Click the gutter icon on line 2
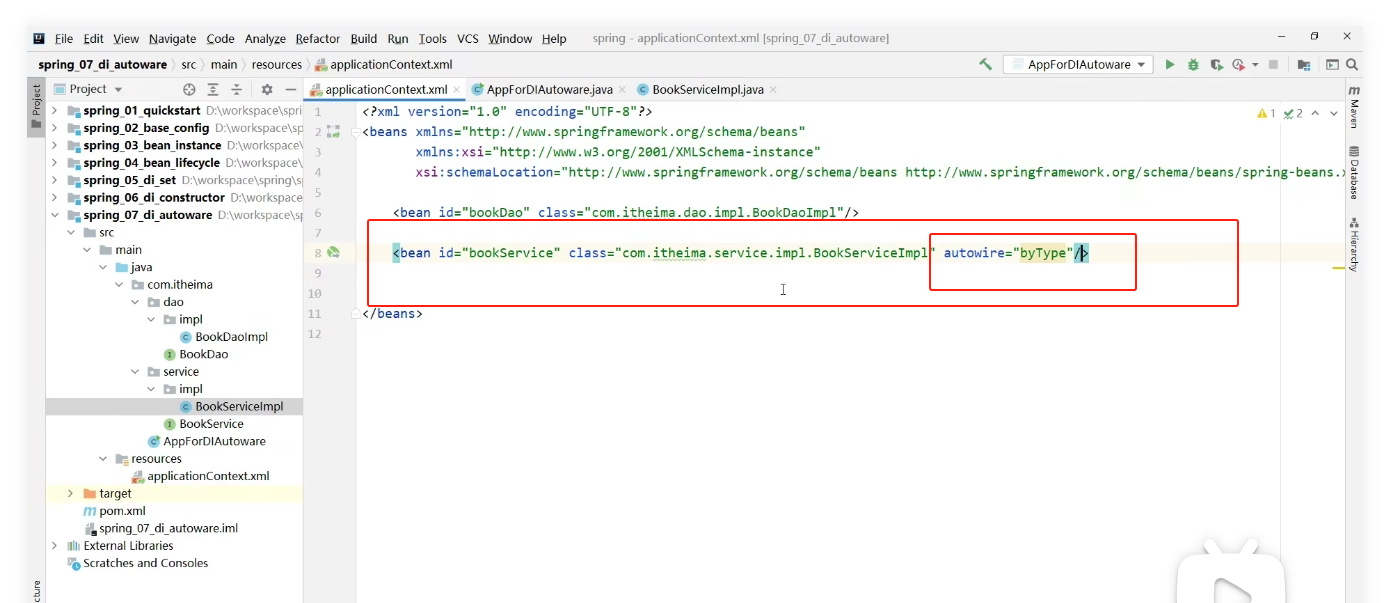 tap(333, 131)
